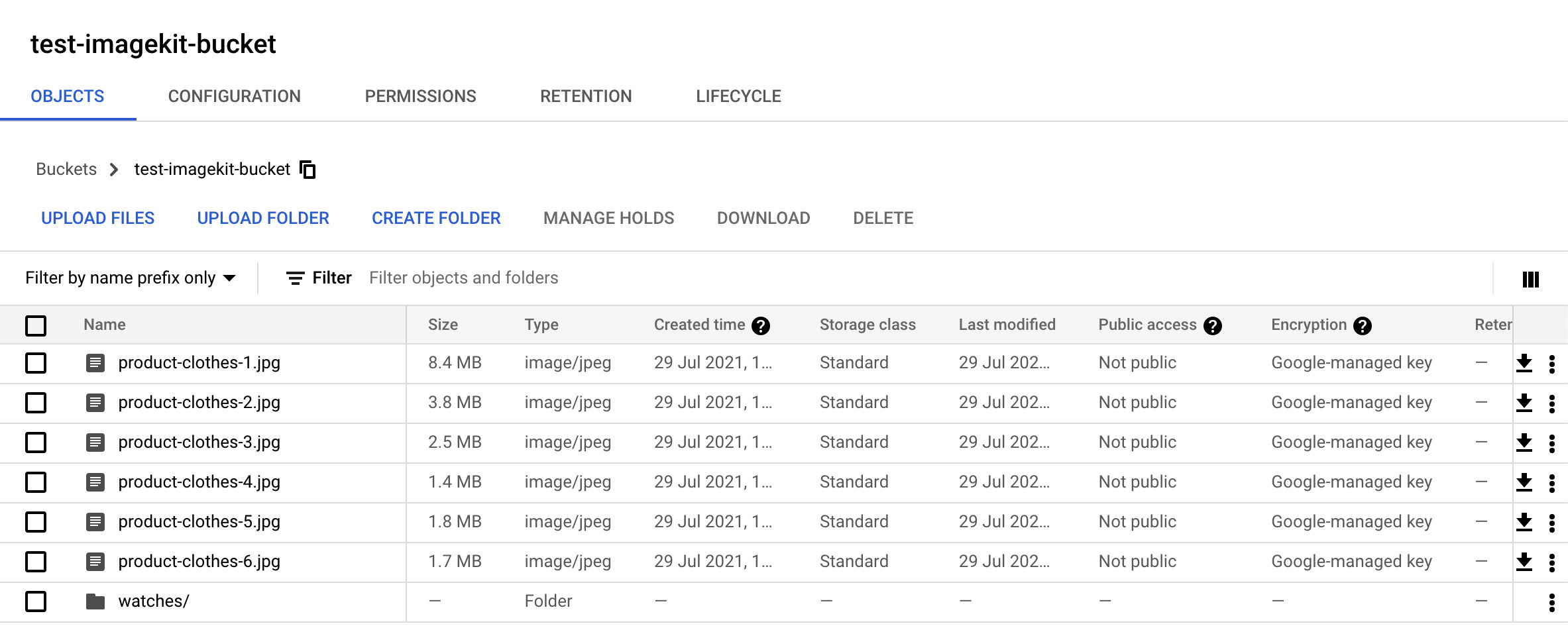Open the column display options icon
1568x628 pixels.
click(x=1530, y=279)
